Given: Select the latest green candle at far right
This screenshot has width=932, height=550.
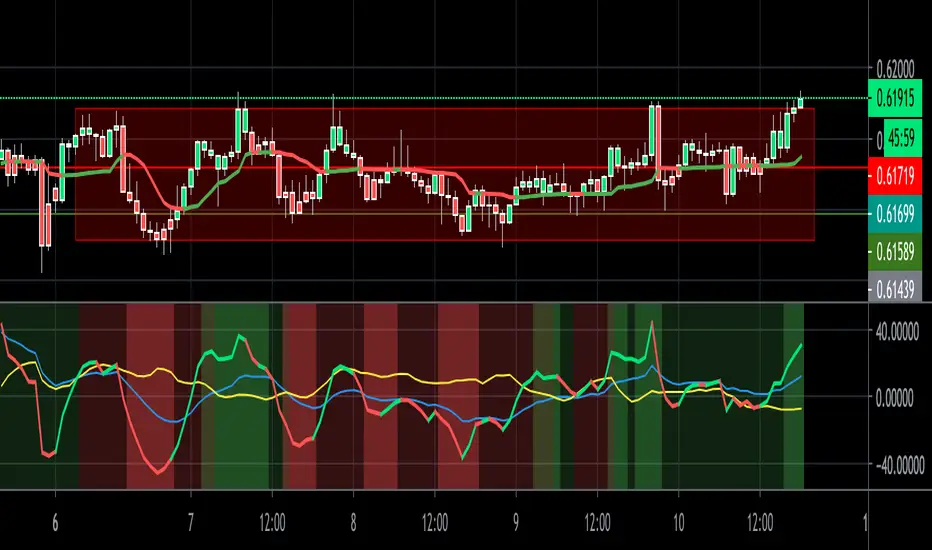Looking at the screenshot, I should (x=801, y=102).
